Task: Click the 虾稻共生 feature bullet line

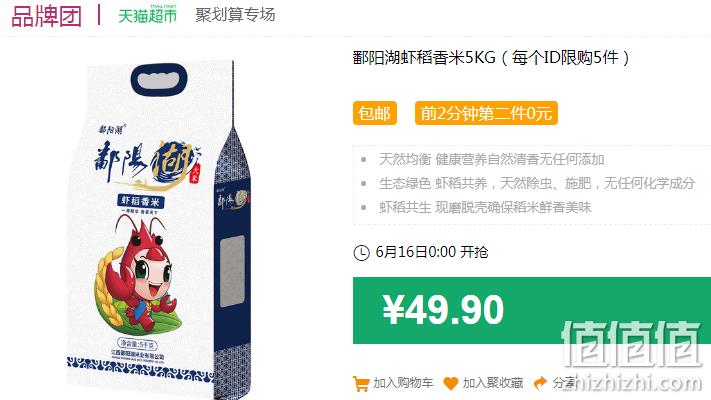Action: pyautogui.click(x=485, y=207)
